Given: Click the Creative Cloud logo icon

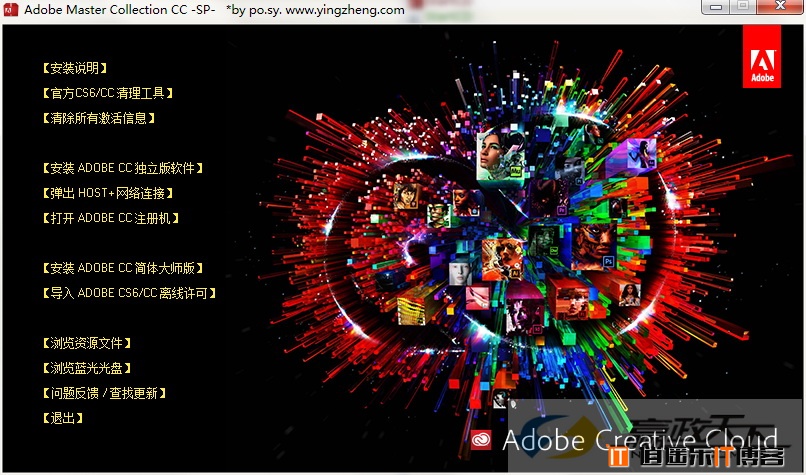Looking at the screenshot, I should (481, 440).
